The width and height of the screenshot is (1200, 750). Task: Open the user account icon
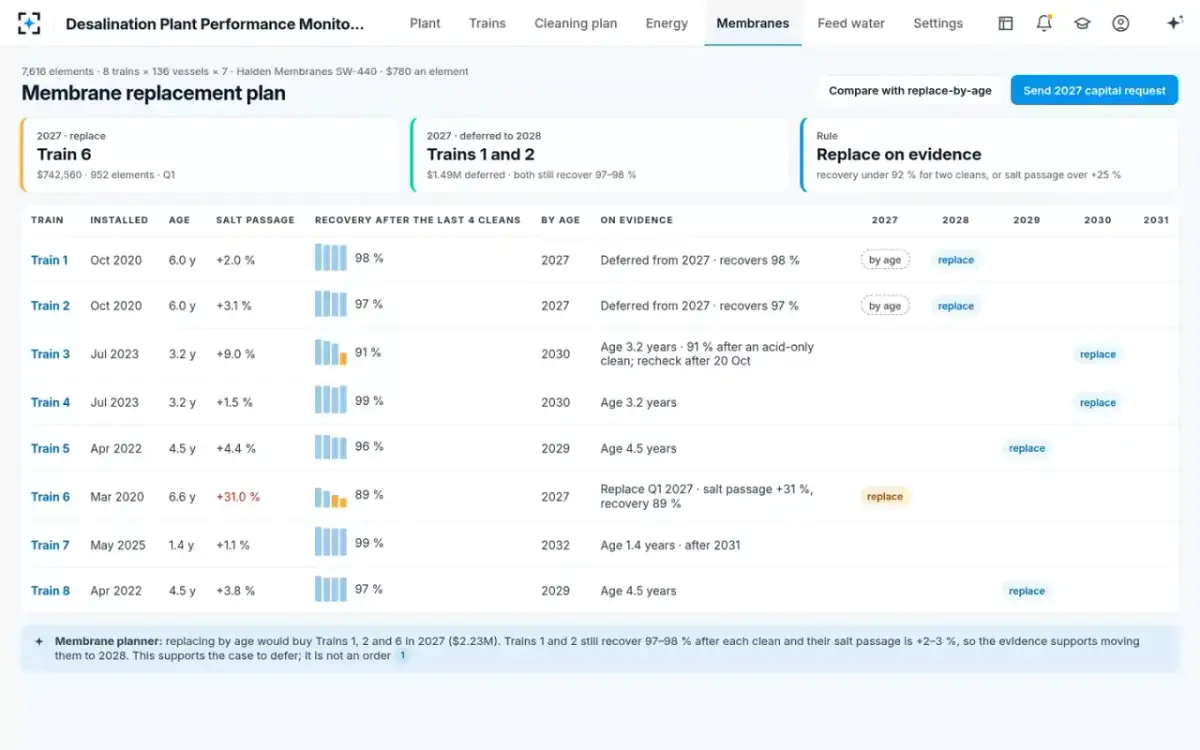[1121, 23]
